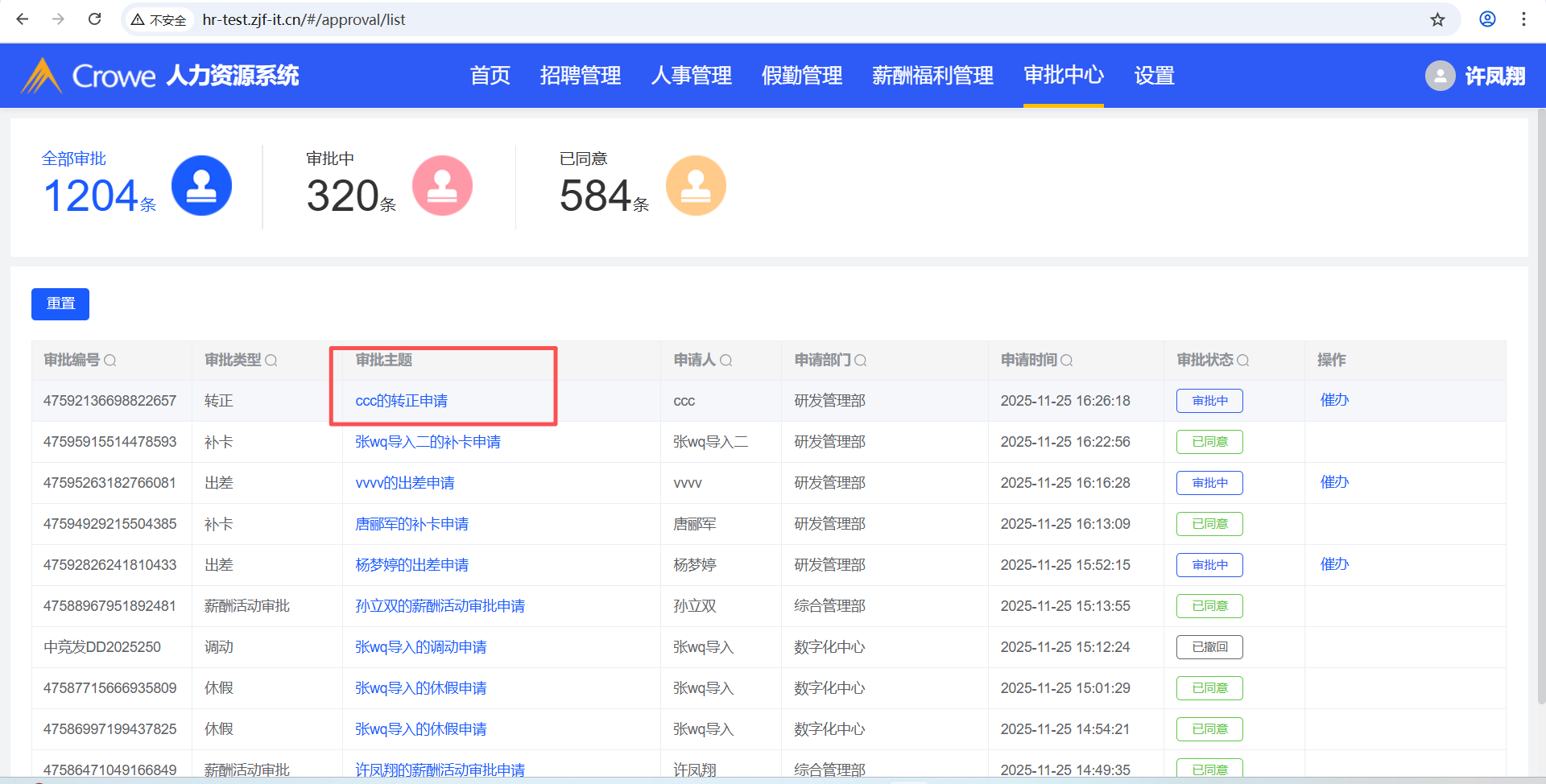Click the not-secure warning icon

point(138,19)
